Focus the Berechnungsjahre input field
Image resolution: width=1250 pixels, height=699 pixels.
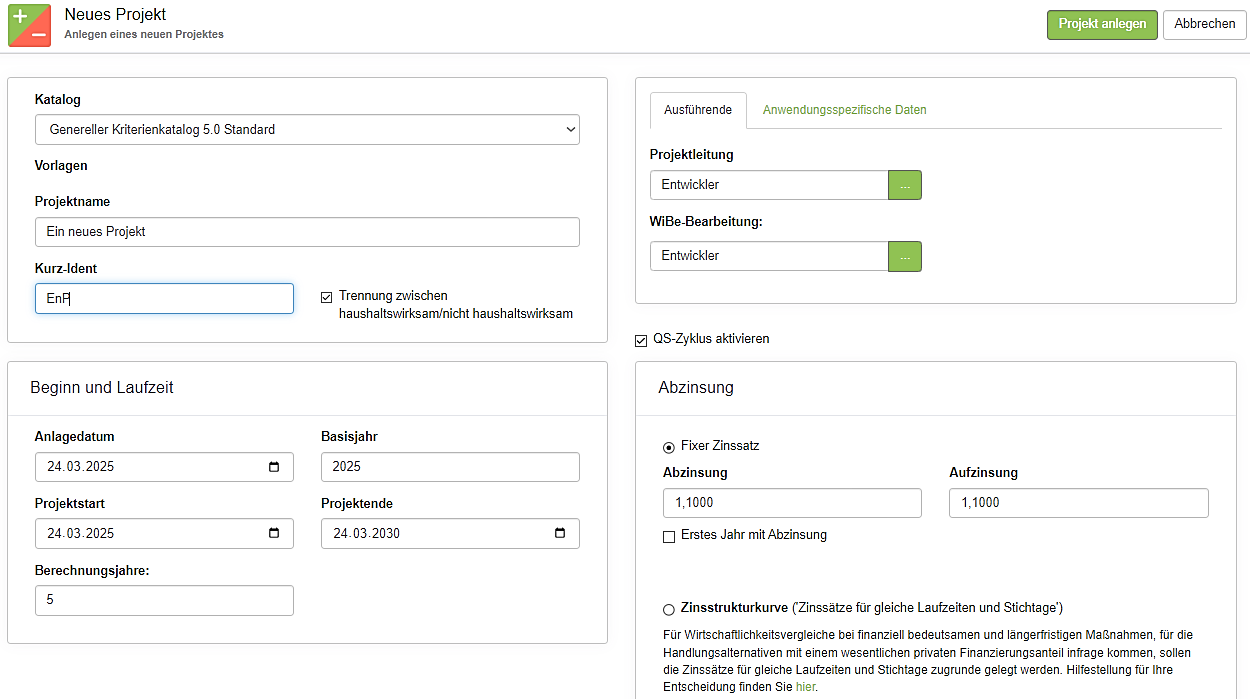tap(164, 600)
